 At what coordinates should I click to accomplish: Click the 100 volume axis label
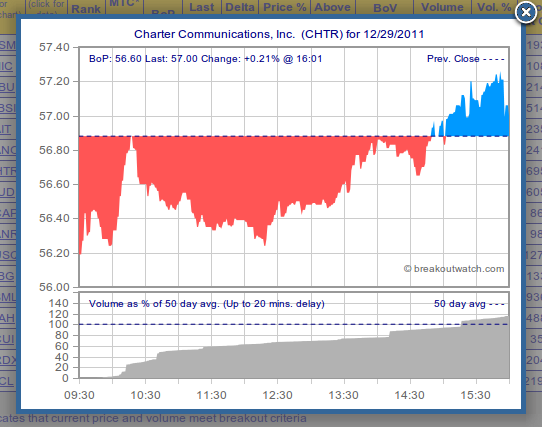(x=58, y=324)
